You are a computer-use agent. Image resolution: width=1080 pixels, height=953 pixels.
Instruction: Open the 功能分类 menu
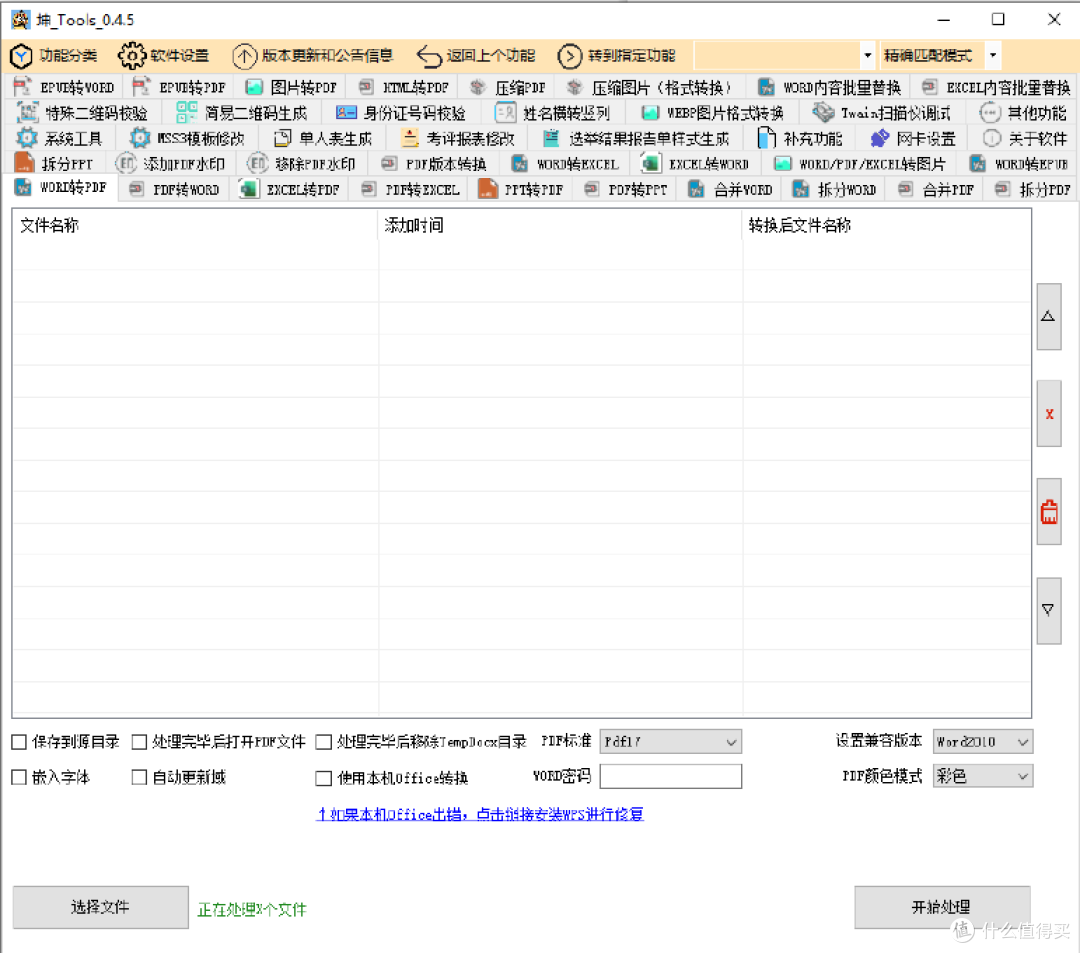click(54, 56)
